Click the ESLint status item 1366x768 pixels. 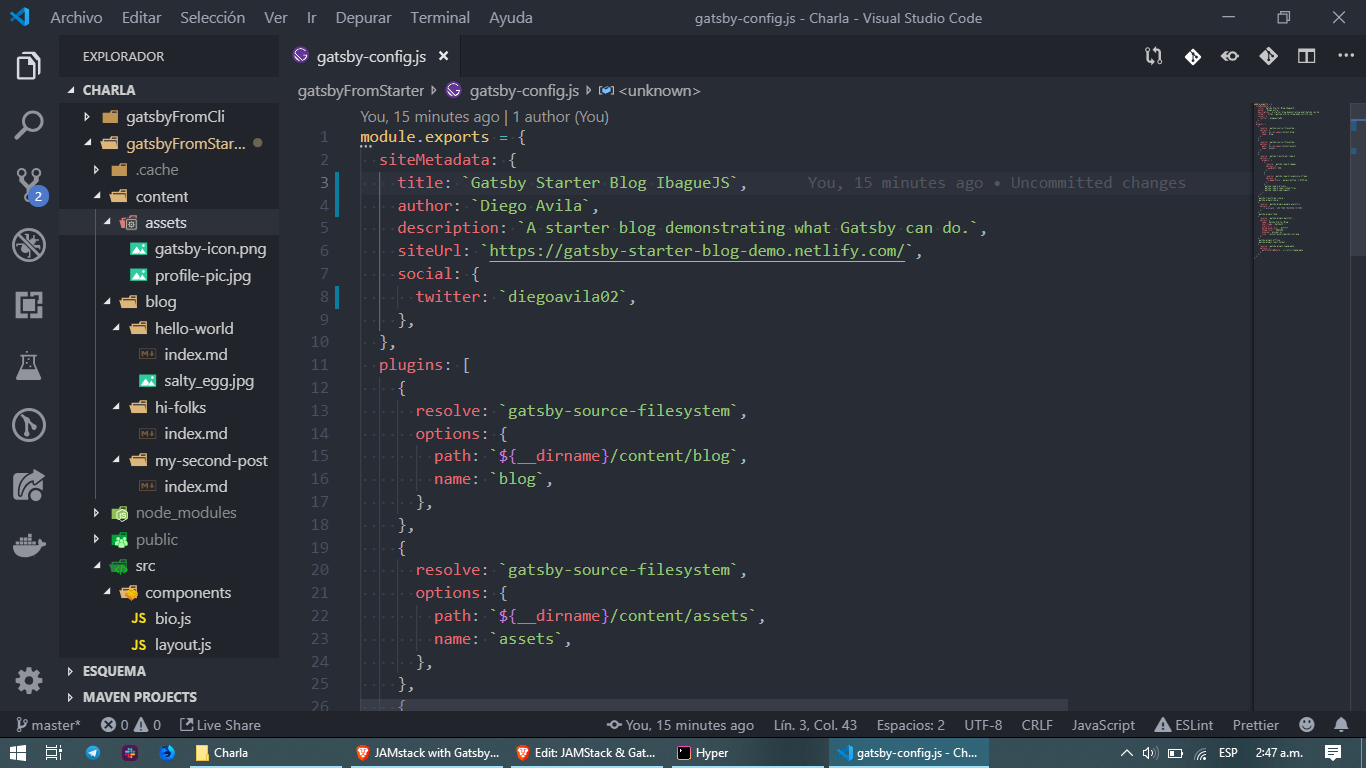(1184, 725)
